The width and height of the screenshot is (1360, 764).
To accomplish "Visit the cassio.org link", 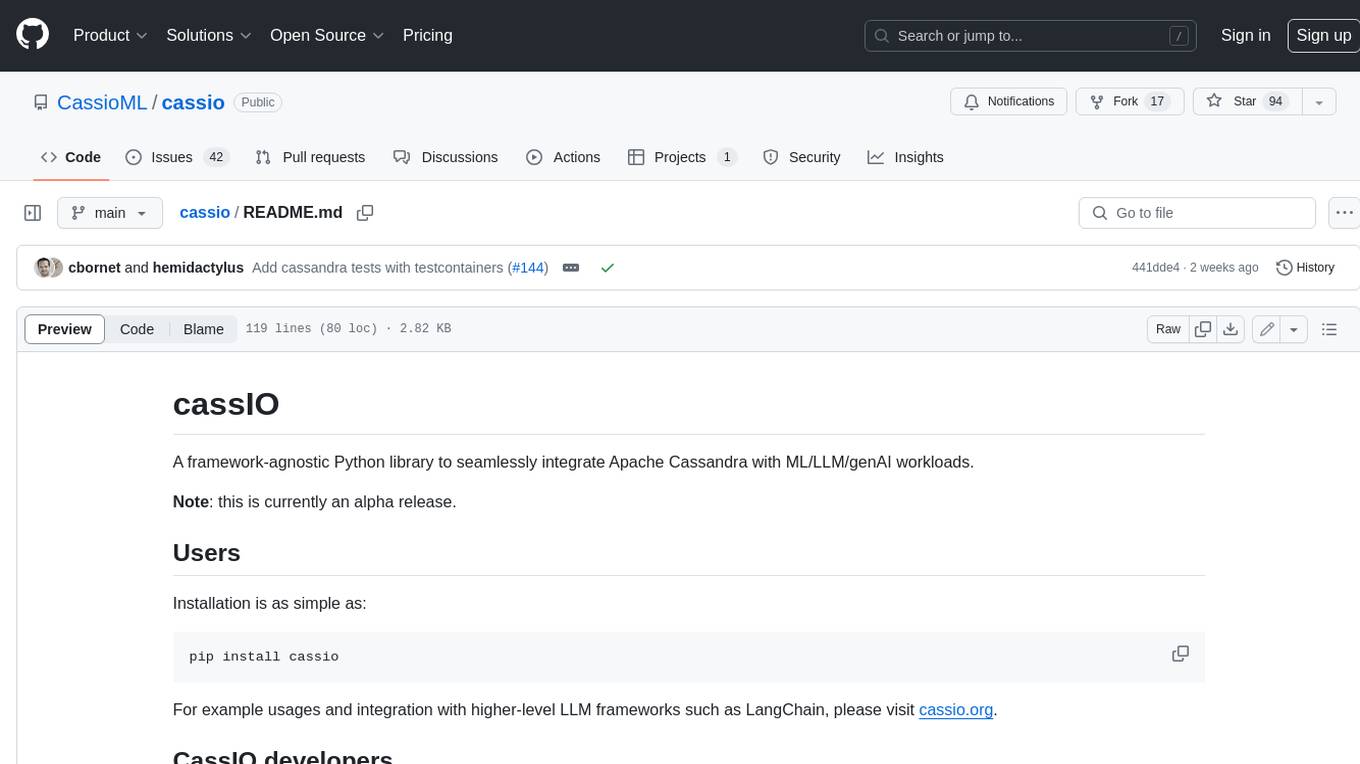I will [956, 709].
